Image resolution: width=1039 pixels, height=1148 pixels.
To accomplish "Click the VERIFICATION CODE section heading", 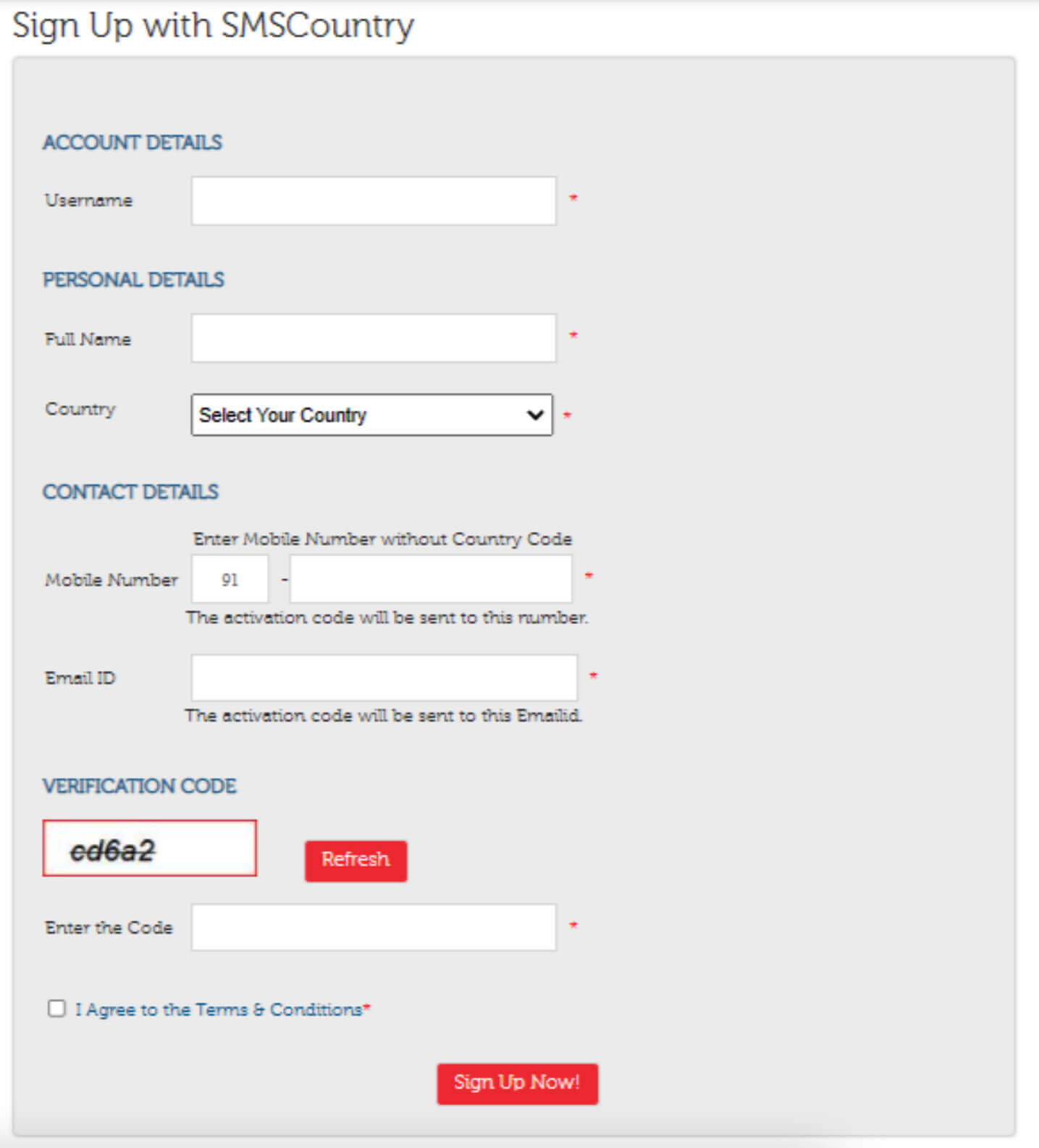I will point(140,786).
